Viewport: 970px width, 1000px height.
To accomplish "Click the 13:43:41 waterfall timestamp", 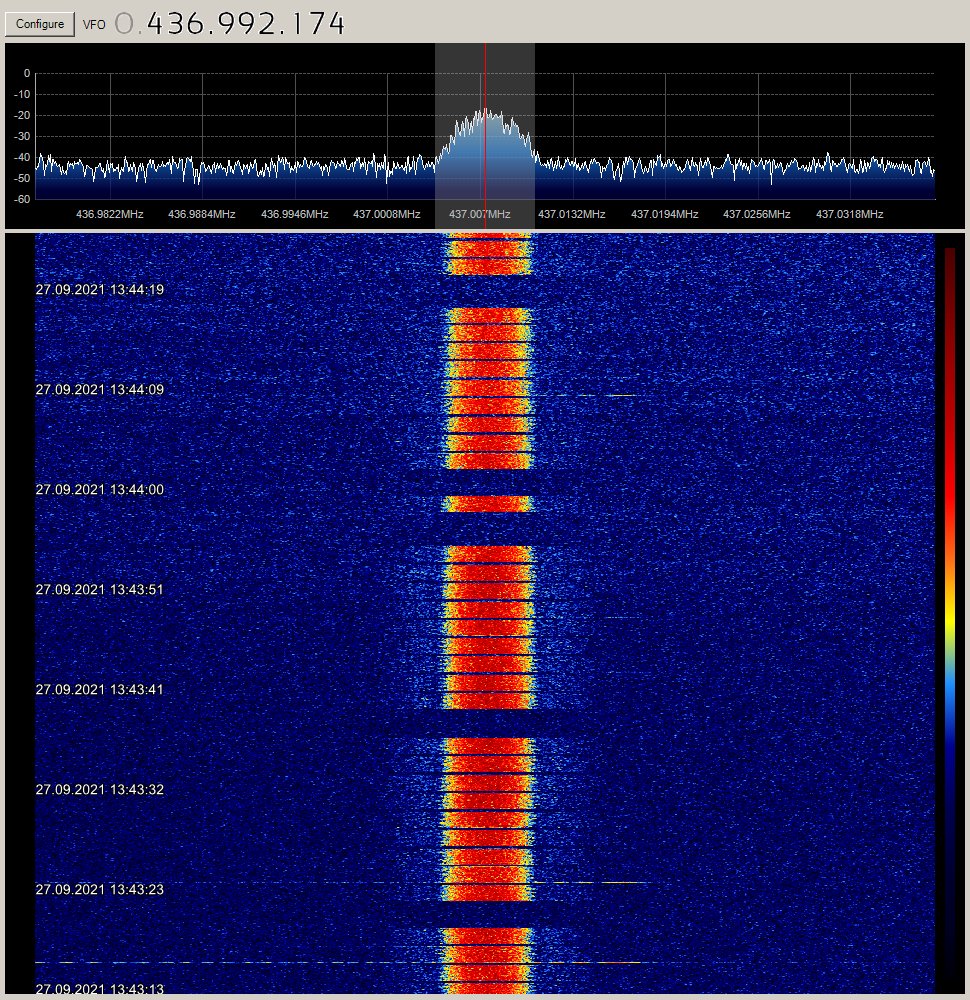I will tap(99, 690).
